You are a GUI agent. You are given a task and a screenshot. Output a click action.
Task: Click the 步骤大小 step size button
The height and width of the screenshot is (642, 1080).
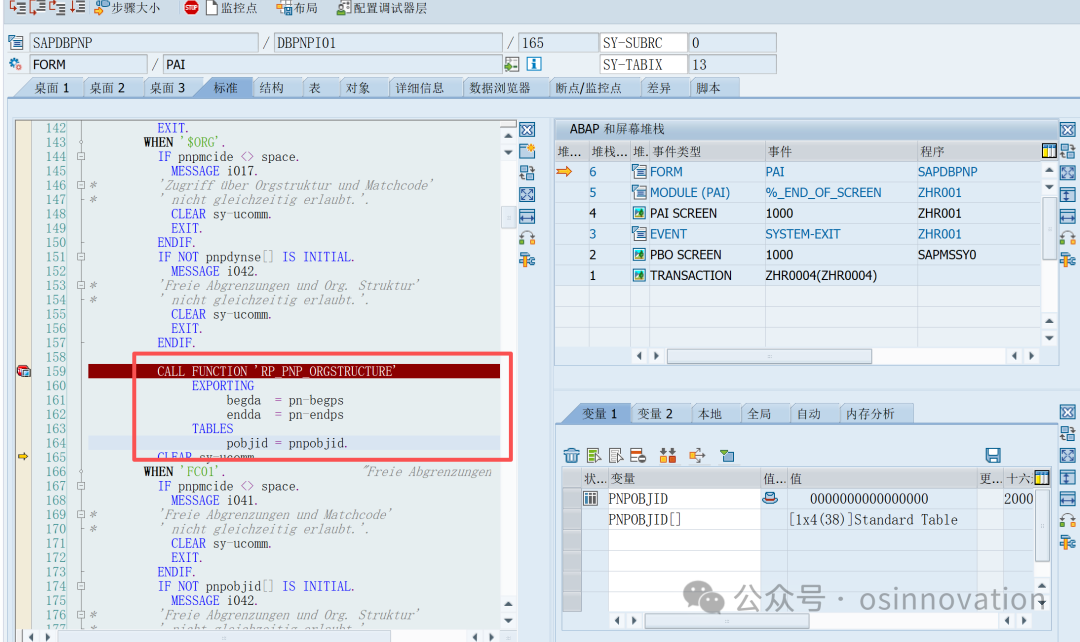coord(127,8)
